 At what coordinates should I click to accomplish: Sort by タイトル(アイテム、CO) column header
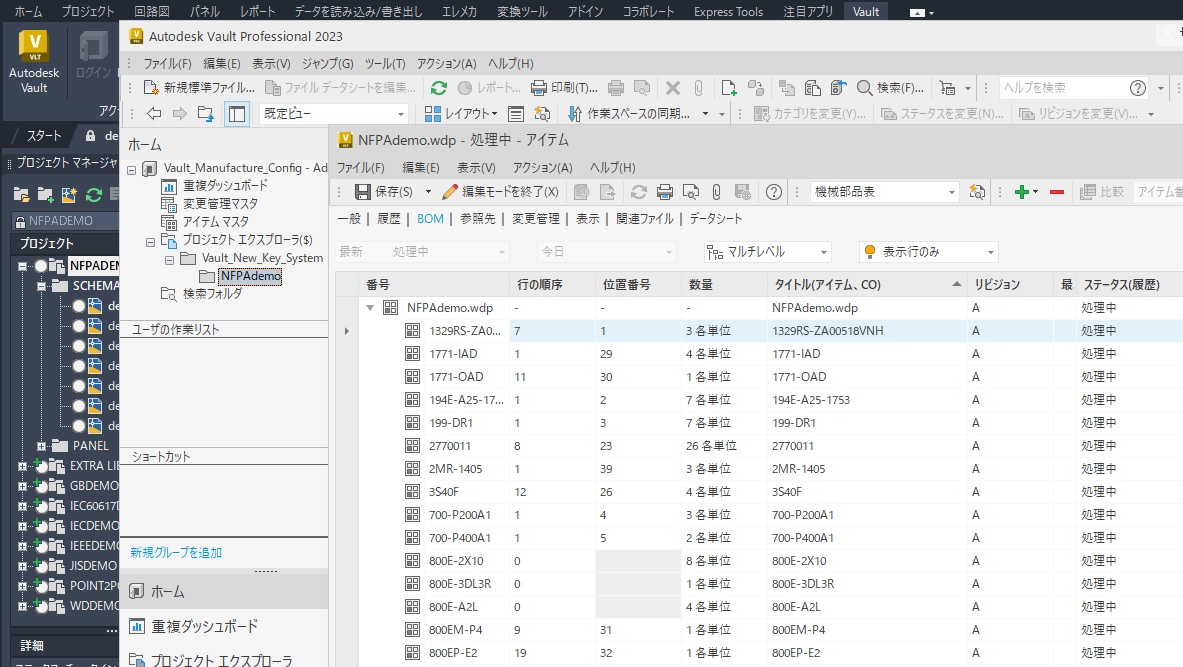pos(867,284)
